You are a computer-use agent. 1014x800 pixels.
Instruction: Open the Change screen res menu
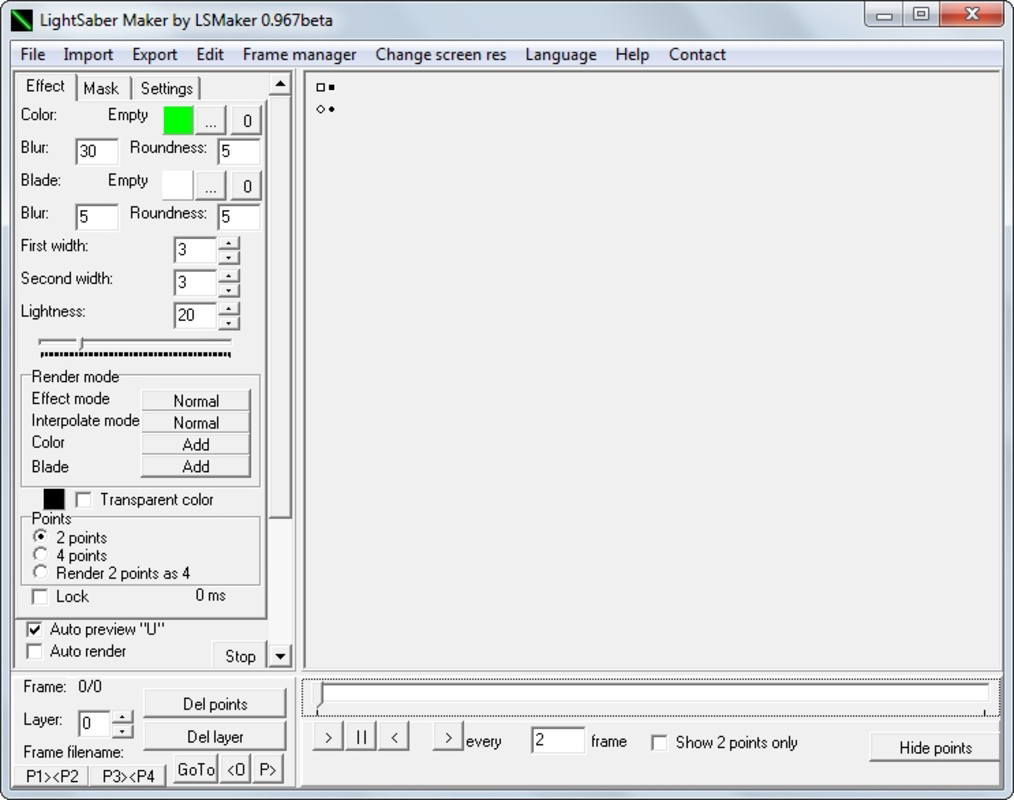(441, 55)
